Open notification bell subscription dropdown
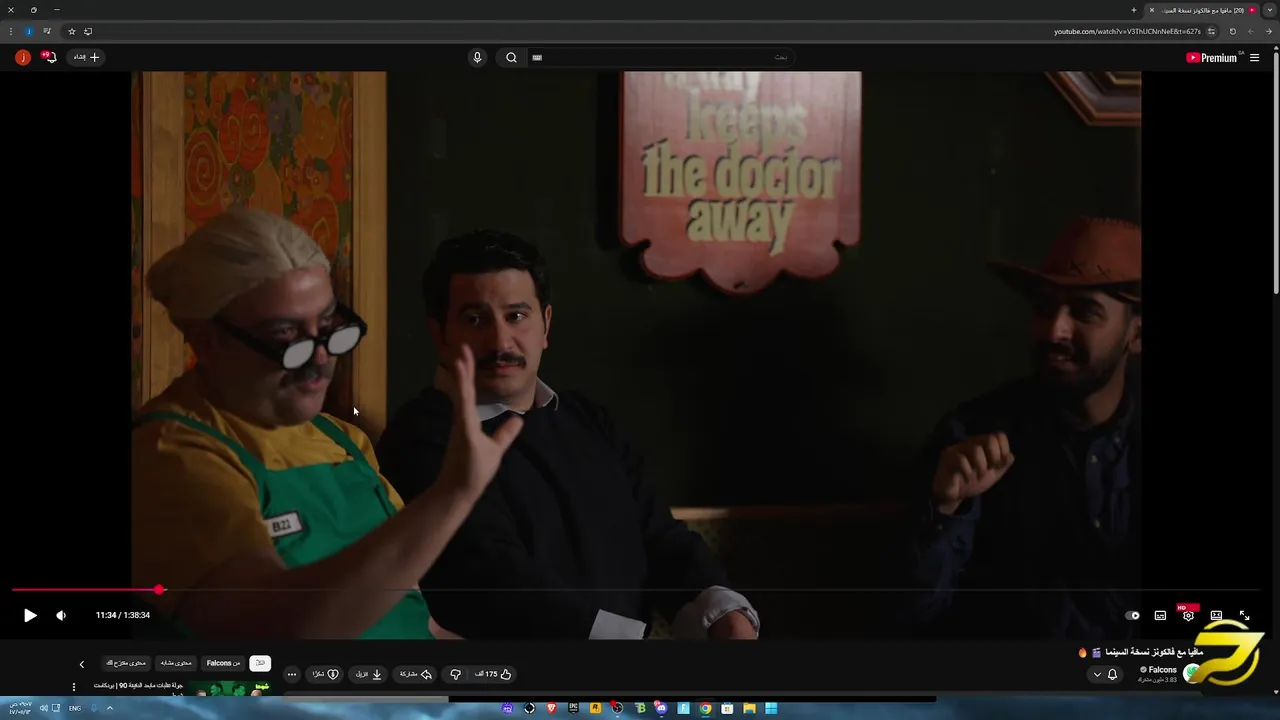 click(1105, 675)
